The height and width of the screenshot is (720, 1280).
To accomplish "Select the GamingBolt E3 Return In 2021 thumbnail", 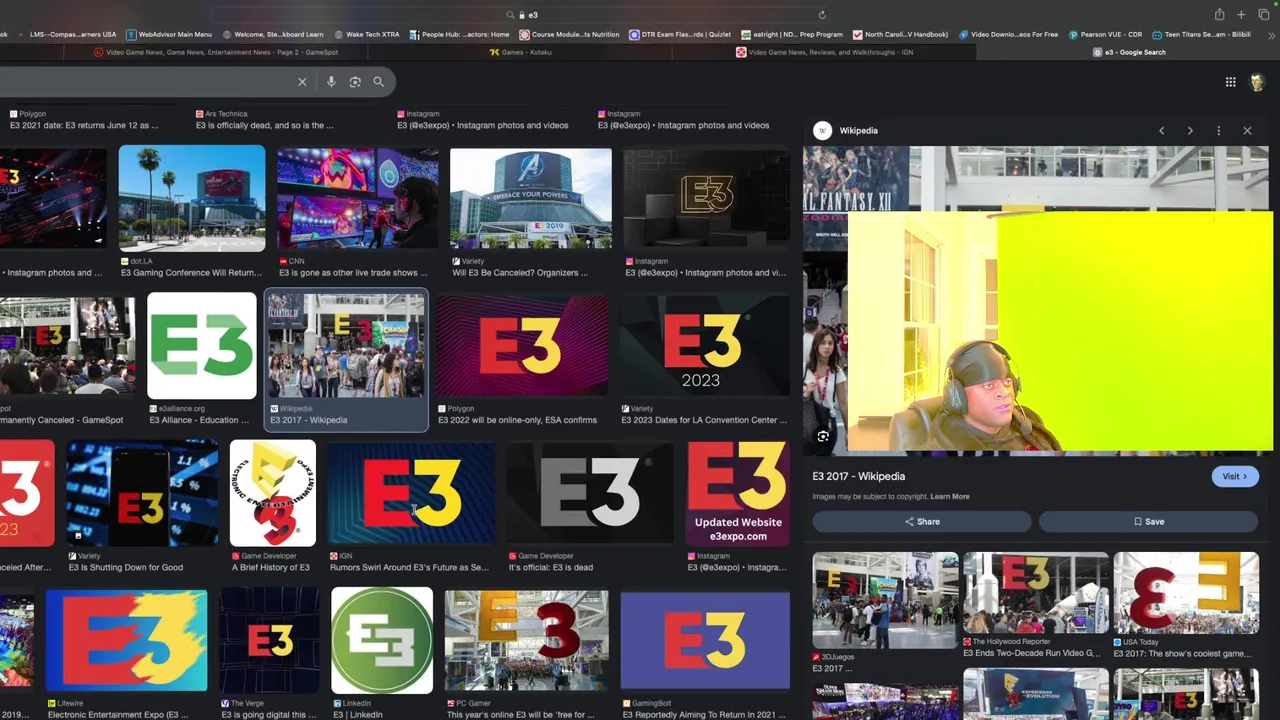I will pos(704,640).
